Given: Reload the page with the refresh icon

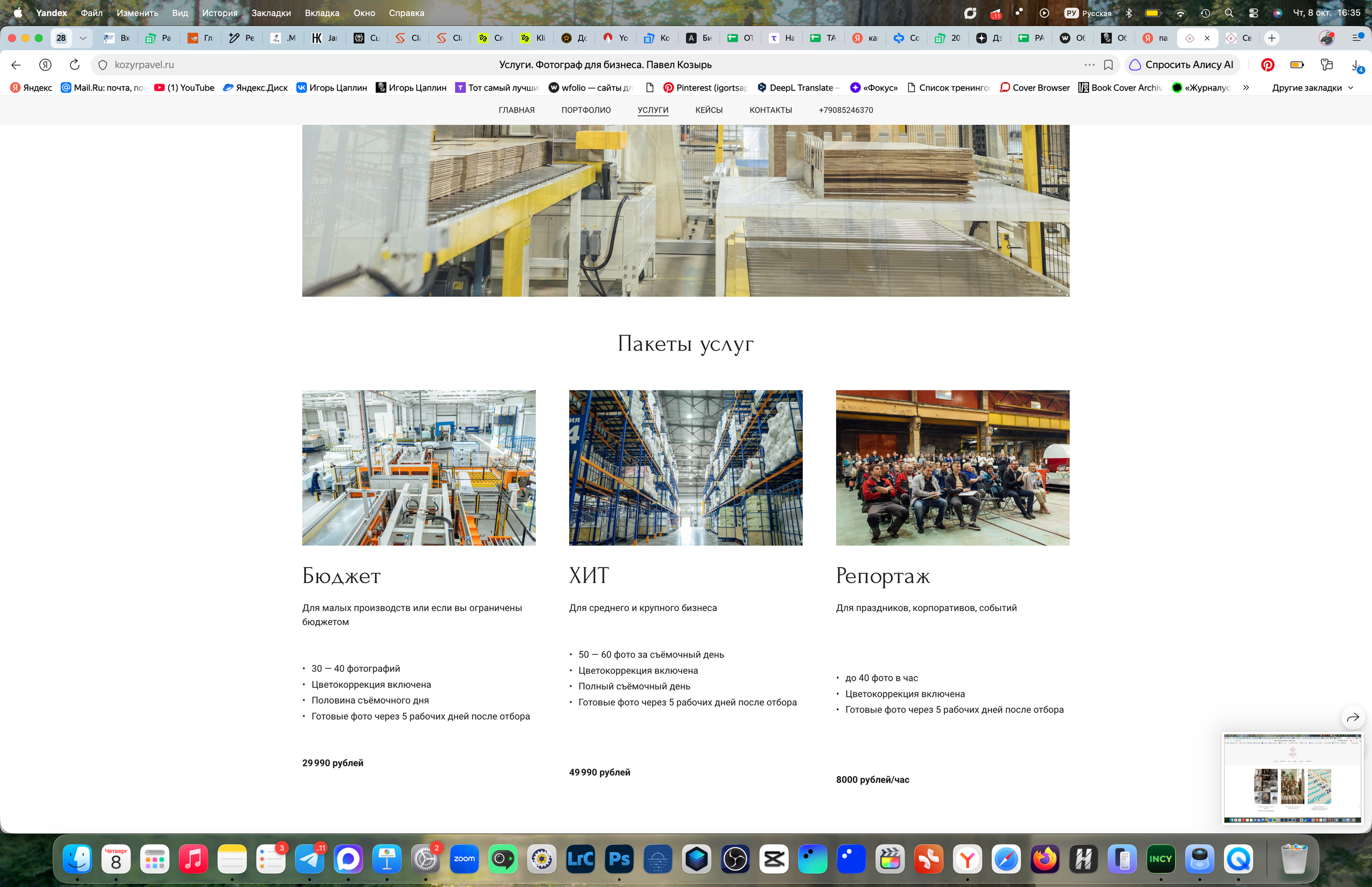Looking at the screenshot, I should click(x=74, y=64).
